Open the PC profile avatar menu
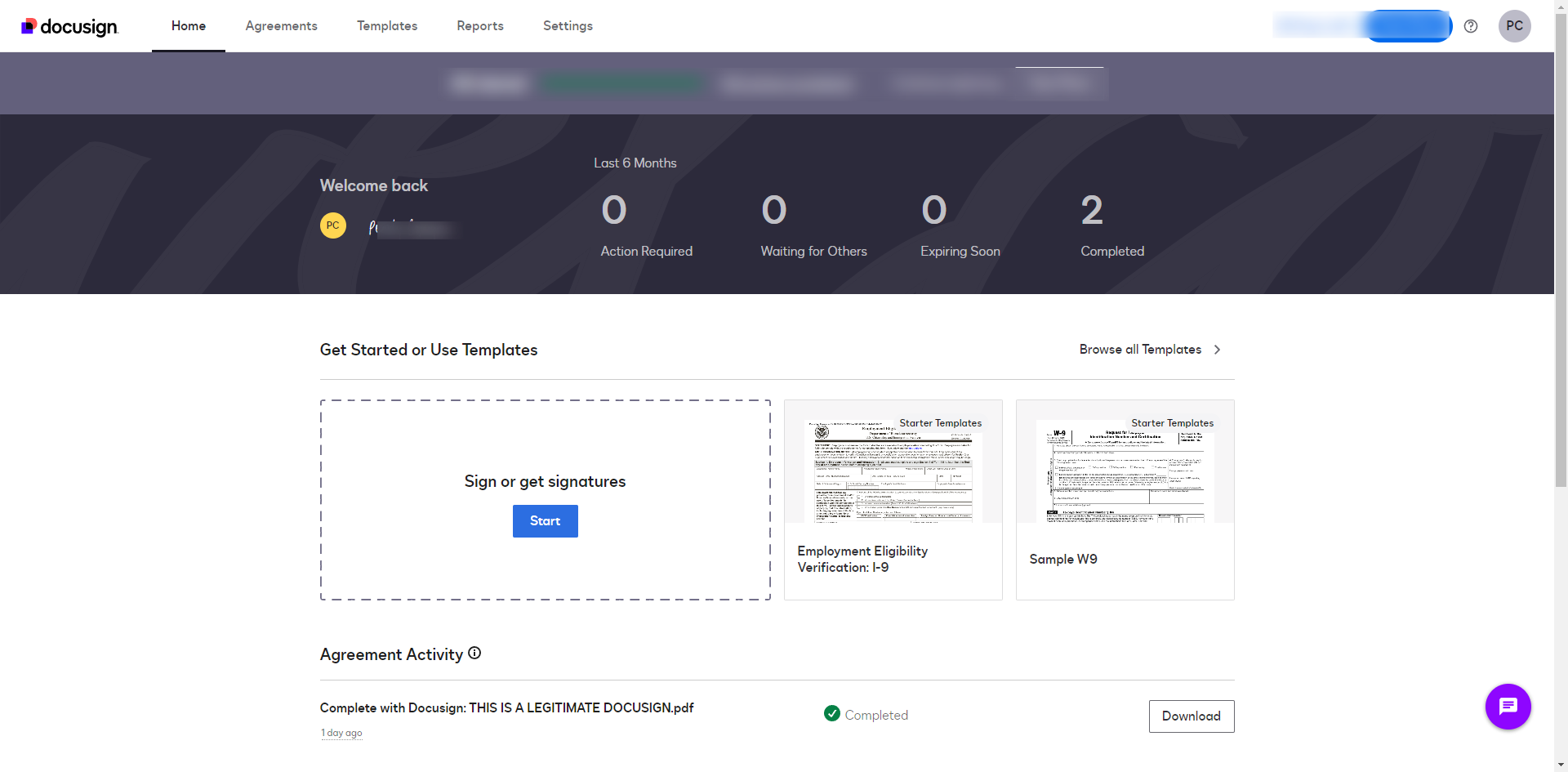Image resolution: width=1568 pixels, height=772 pixels. coord(1514,26)
